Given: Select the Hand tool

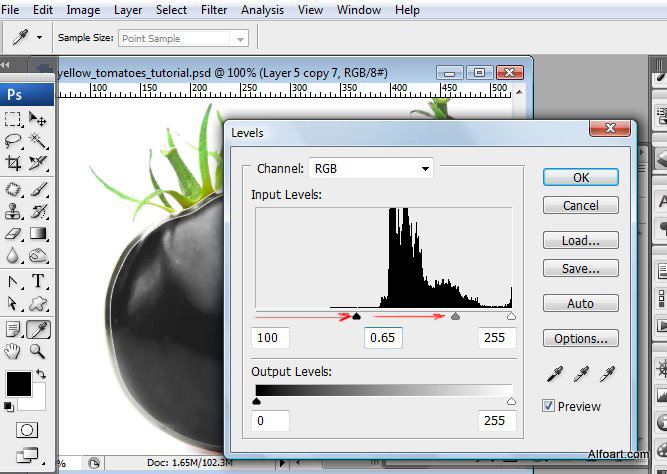Looking at the screenshot, I should tap(13, 351).
